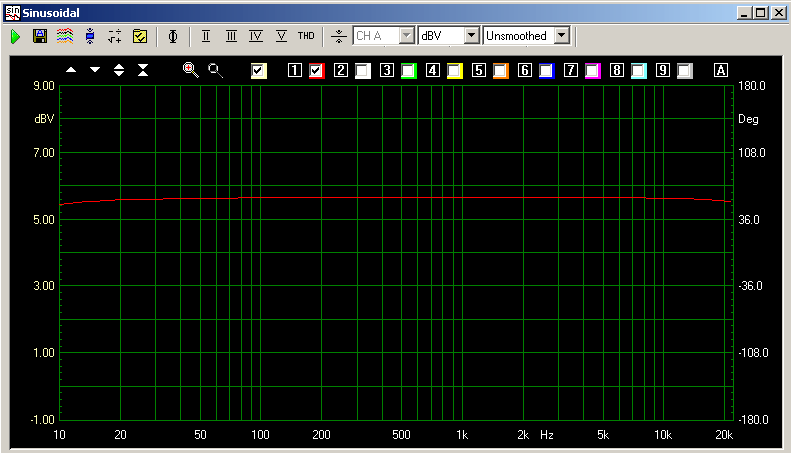The width and height of the screenshot is (791, 453).
Task: Click the magenta overlay 7 color box
Action: point(593,71)
